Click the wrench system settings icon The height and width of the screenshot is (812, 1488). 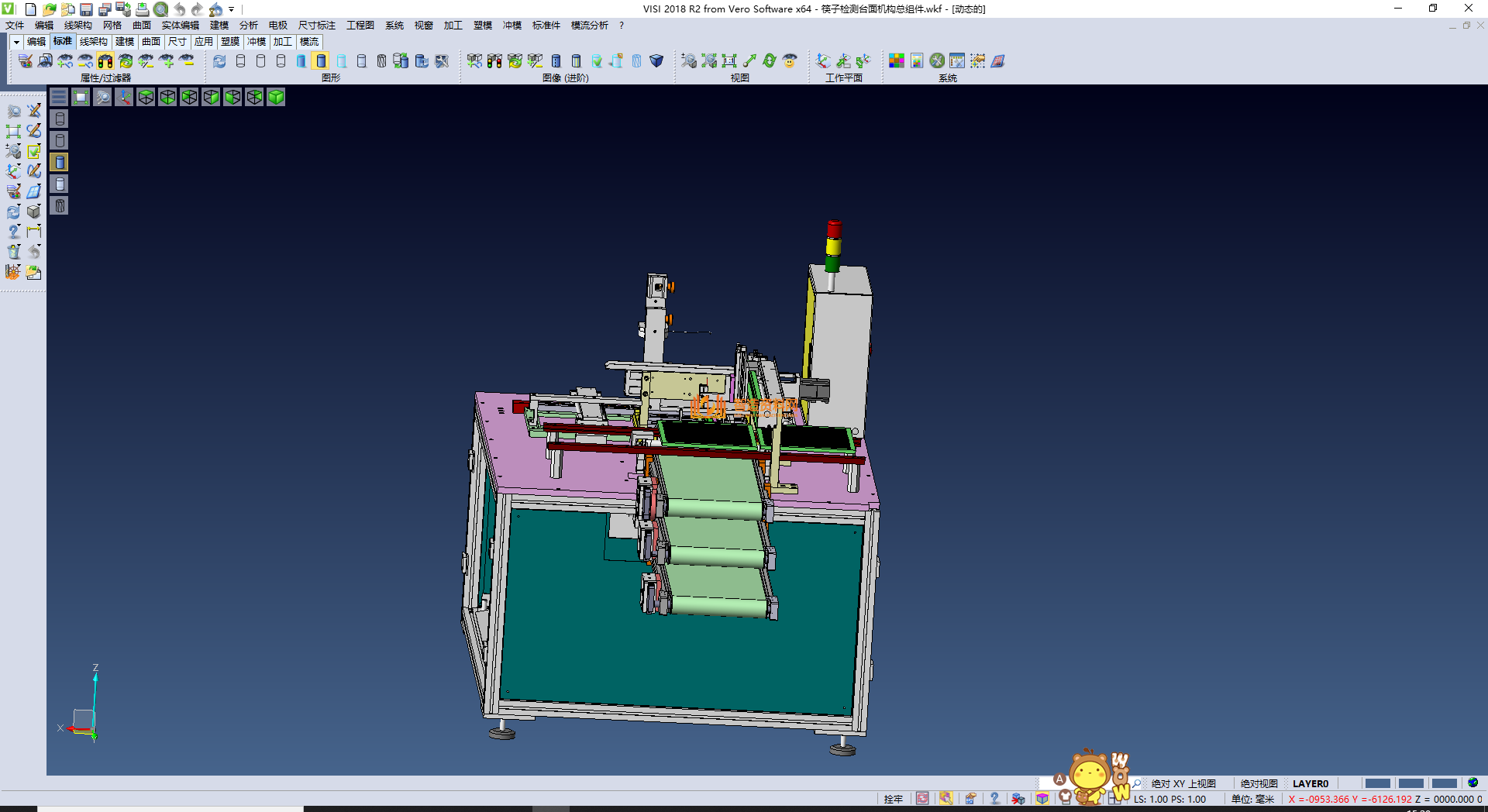pos(937,61)
